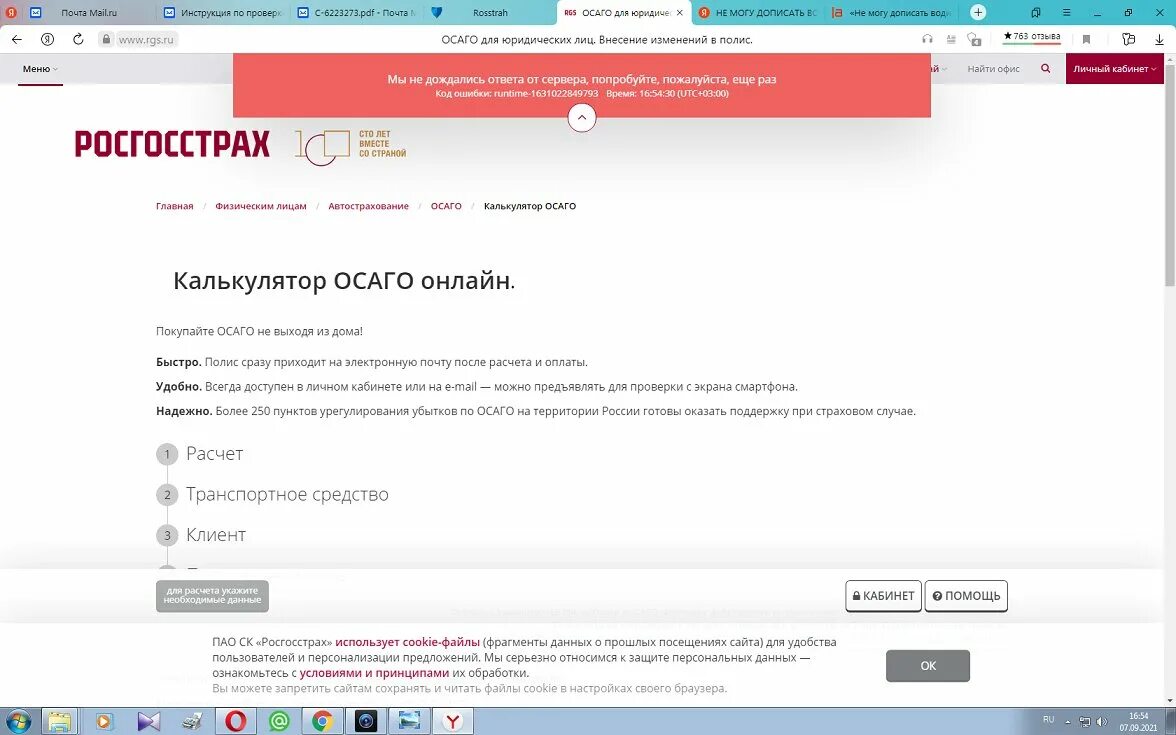Image resolution: width=1176 pixels, height=735 pixels.
Task: Reload the page with the refresh icon
Action: pos(78,40)
